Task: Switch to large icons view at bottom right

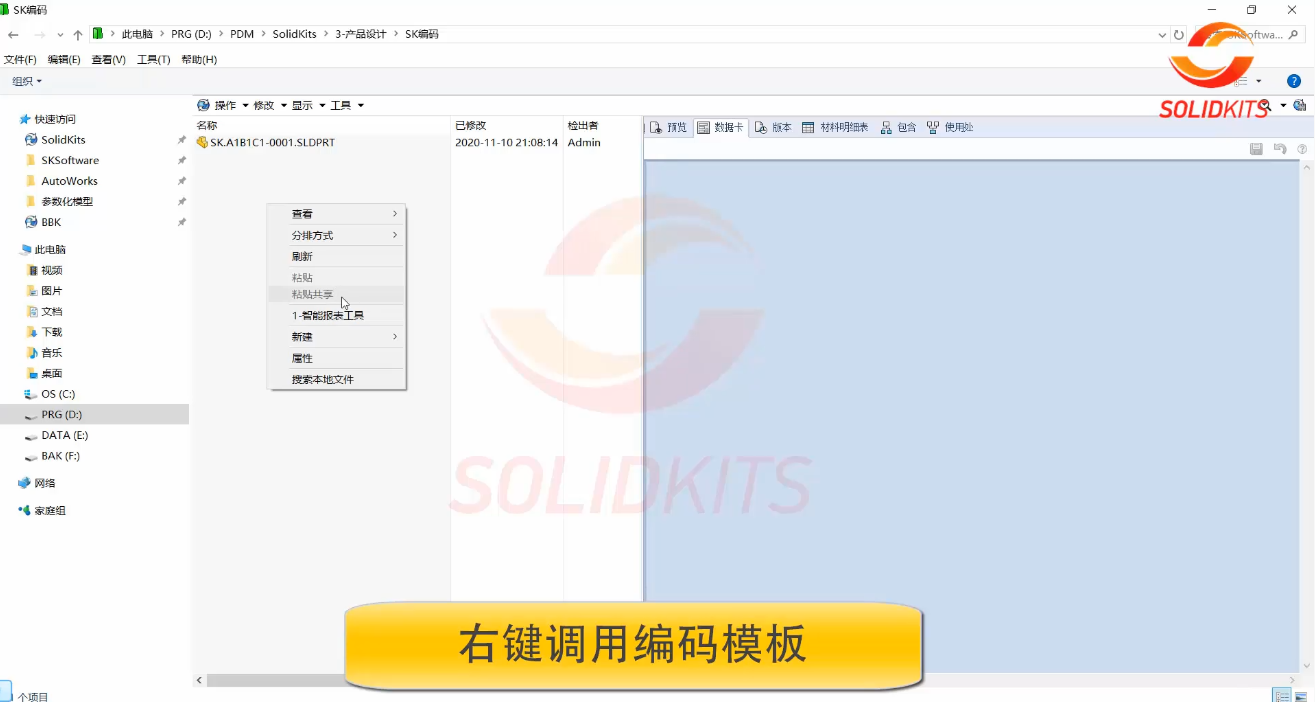Action: pyautogui.click(x=1301, y=695)
